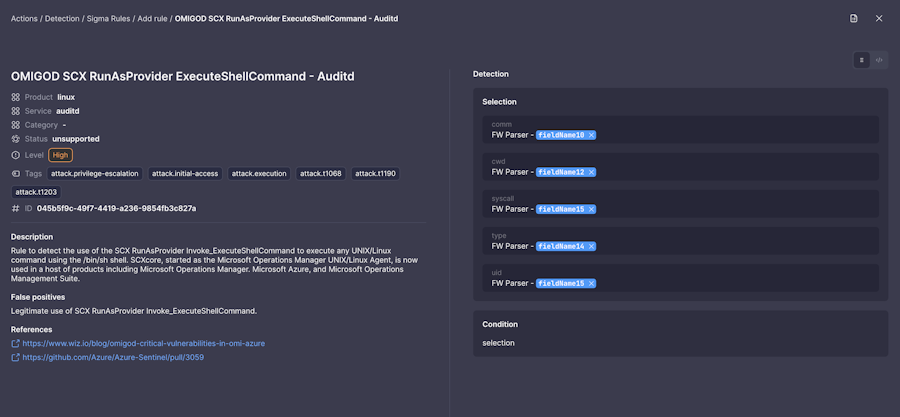Close the Add rule panel
900x417 pixels.
tap(879, 18)
